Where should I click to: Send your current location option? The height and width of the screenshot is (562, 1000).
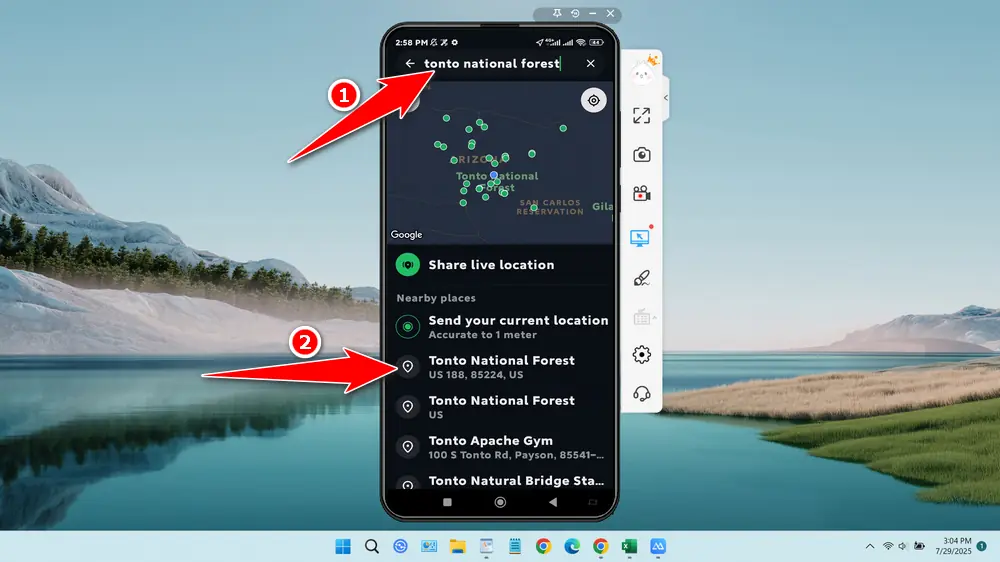click(500, 327)
